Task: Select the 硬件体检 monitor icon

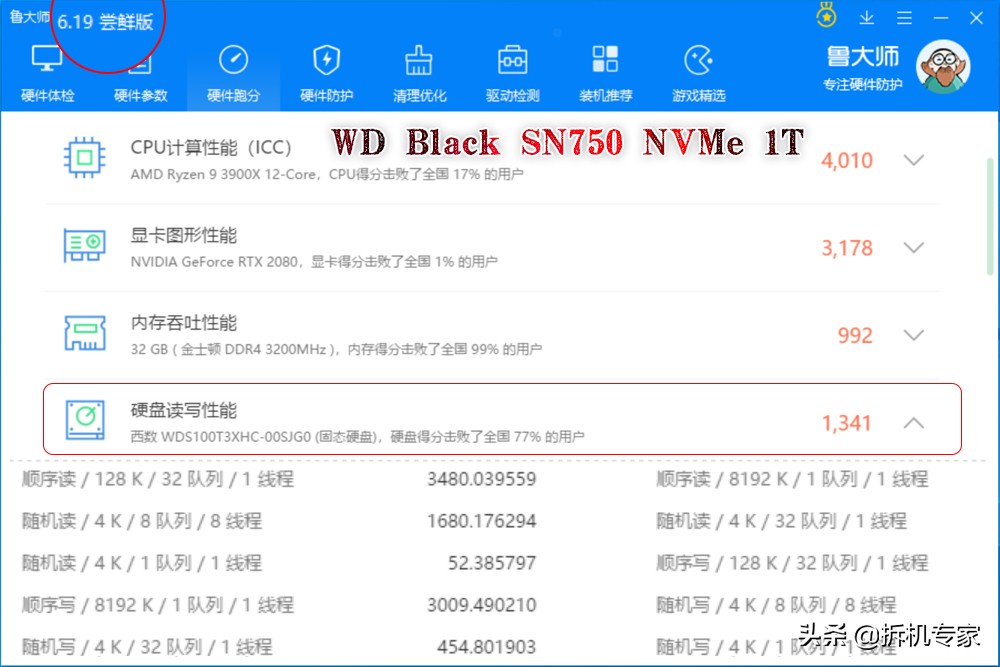Action: (x=46, y=62)
